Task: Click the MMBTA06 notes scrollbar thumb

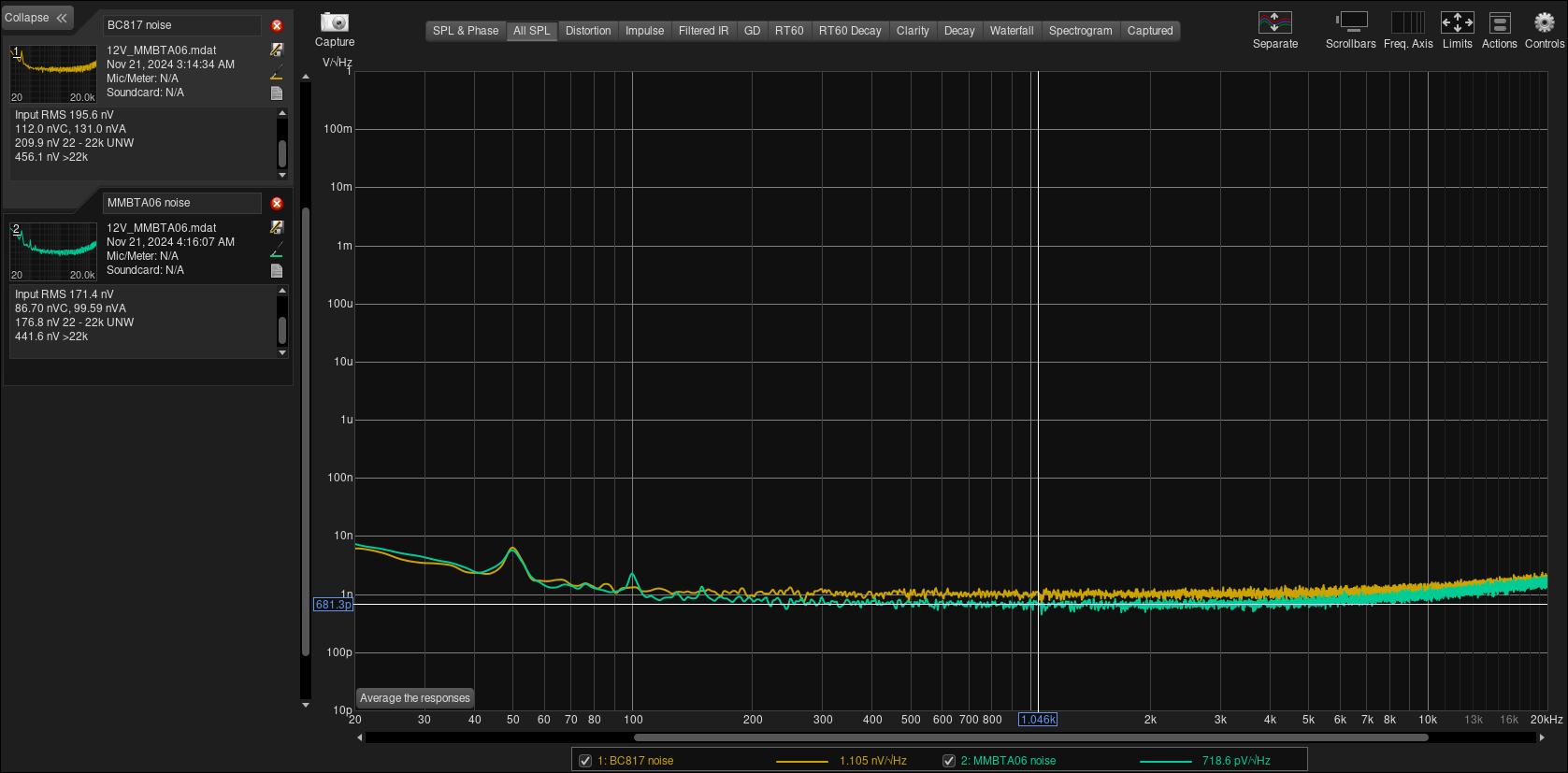Action: click(x=282, y=331)
